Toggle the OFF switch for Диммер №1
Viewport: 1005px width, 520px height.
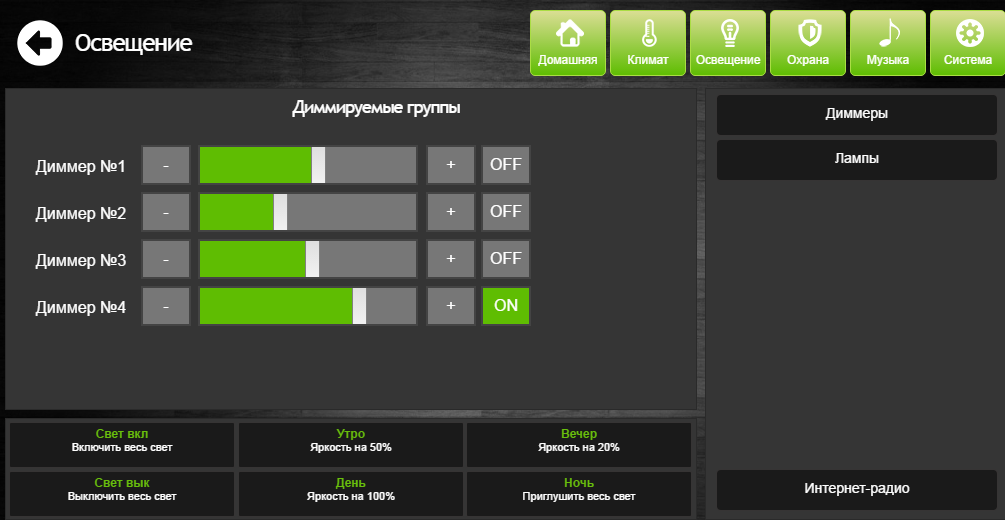[506, 165]
